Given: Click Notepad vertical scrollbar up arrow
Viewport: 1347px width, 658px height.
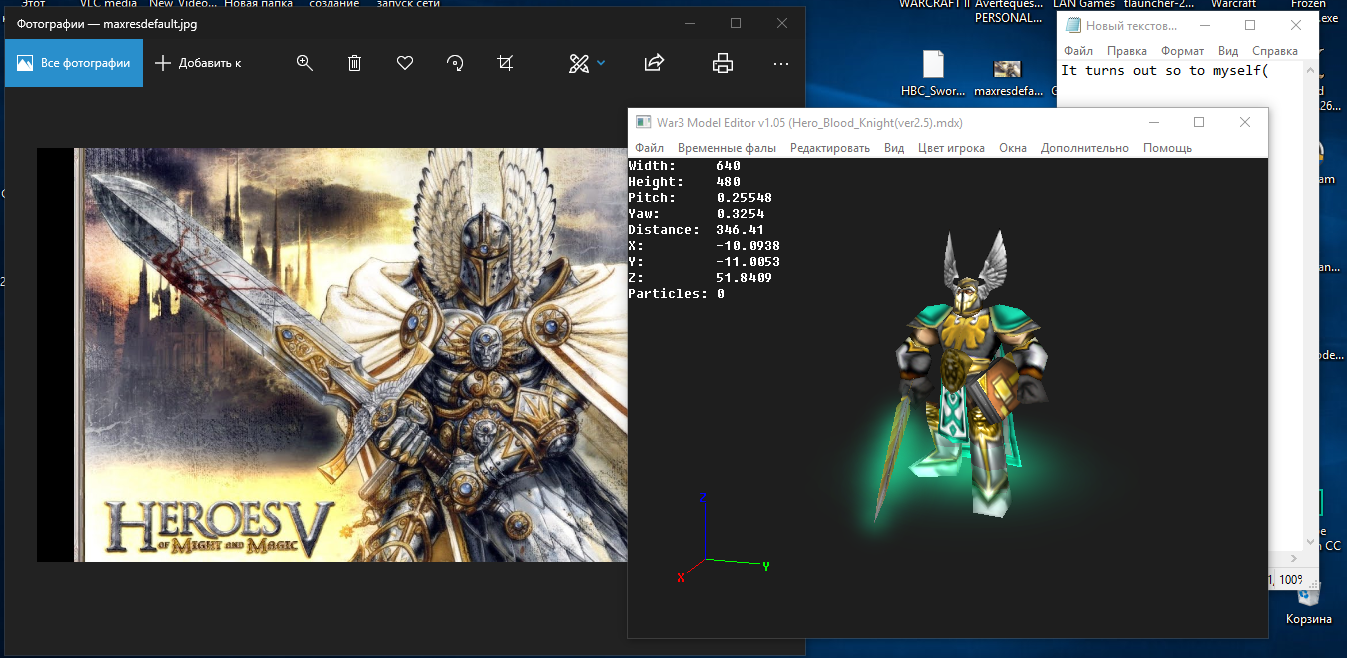Looking at the screenshot, I should [1311, 71].
